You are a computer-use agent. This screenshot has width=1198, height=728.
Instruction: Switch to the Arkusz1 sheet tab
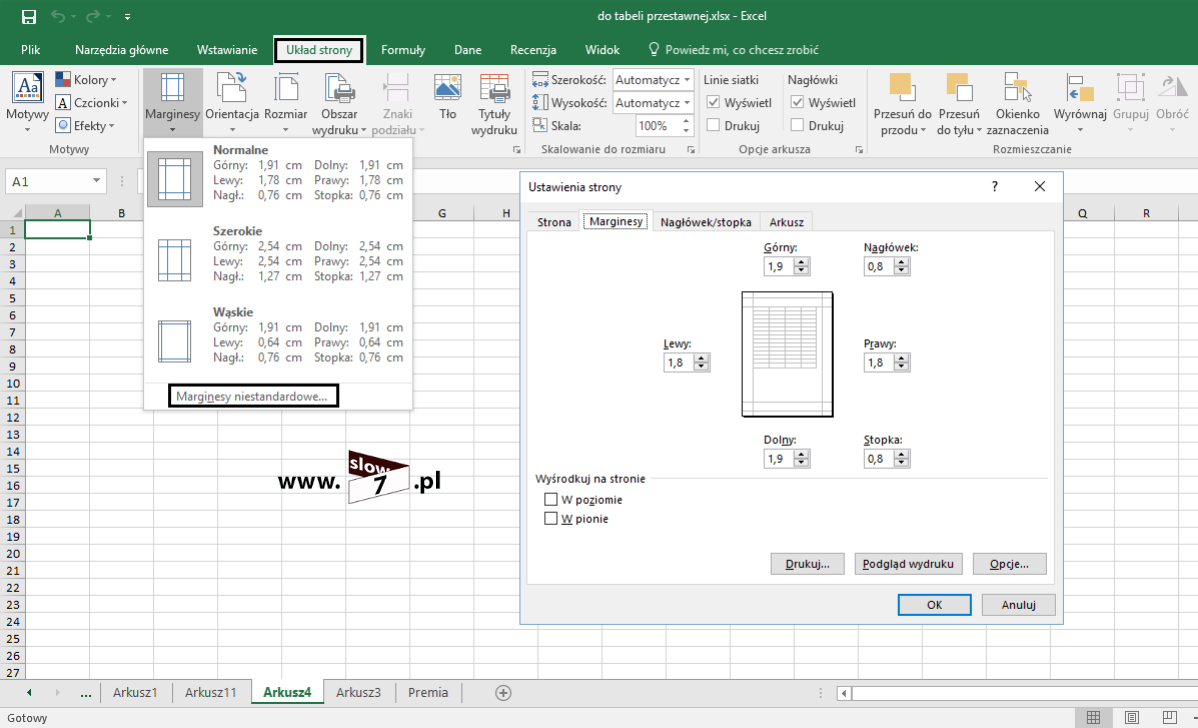135,692
